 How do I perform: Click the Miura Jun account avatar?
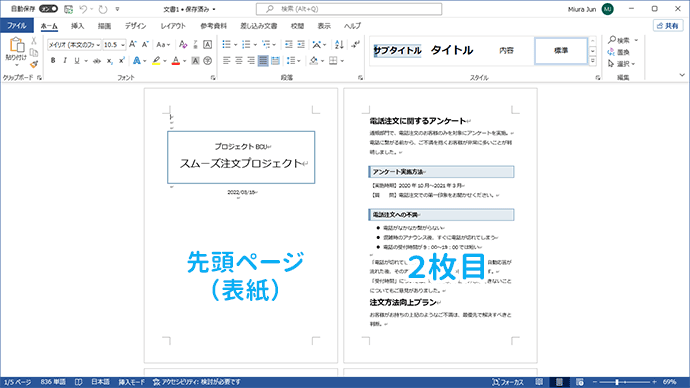608,9
